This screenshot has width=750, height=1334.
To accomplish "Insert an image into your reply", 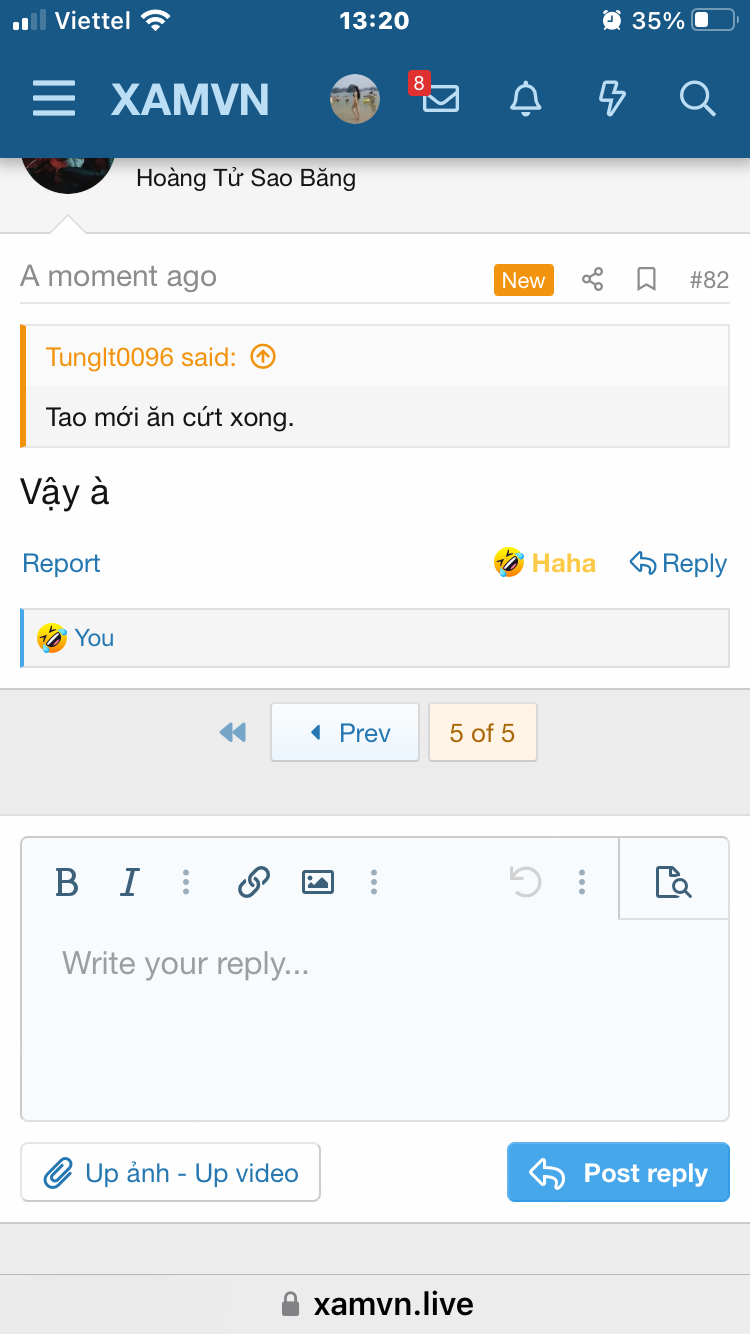I will (317, 881).
